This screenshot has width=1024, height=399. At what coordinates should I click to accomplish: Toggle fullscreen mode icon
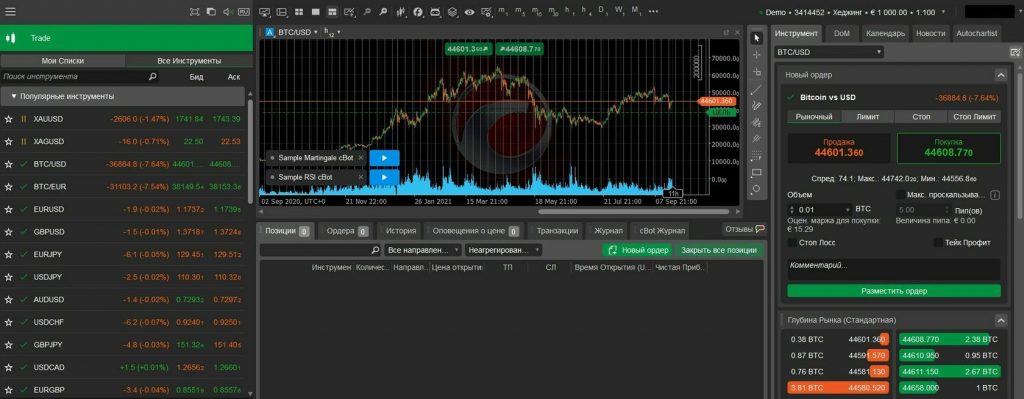(195, 12)
